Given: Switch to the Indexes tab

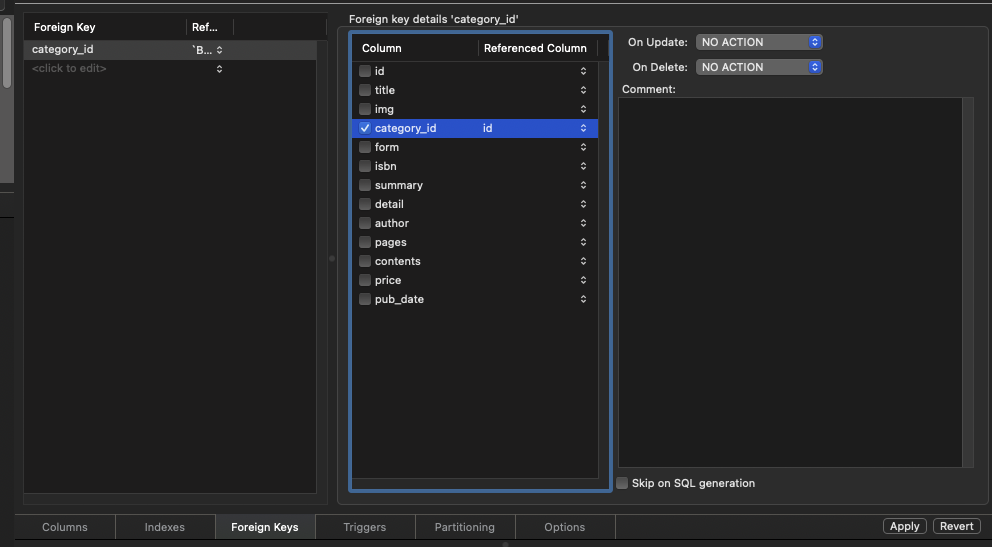Looking at the screenshot, I should click(164, 527).
